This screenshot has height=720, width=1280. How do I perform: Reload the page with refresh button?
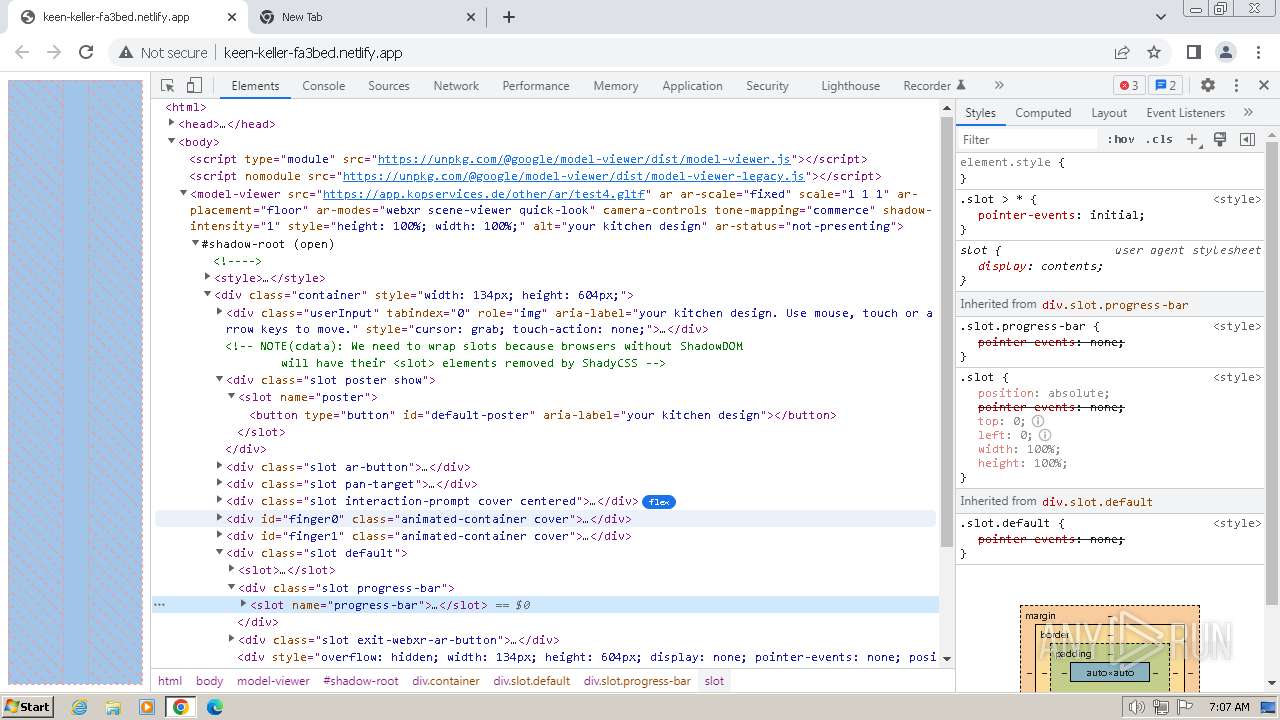(86, 53)
